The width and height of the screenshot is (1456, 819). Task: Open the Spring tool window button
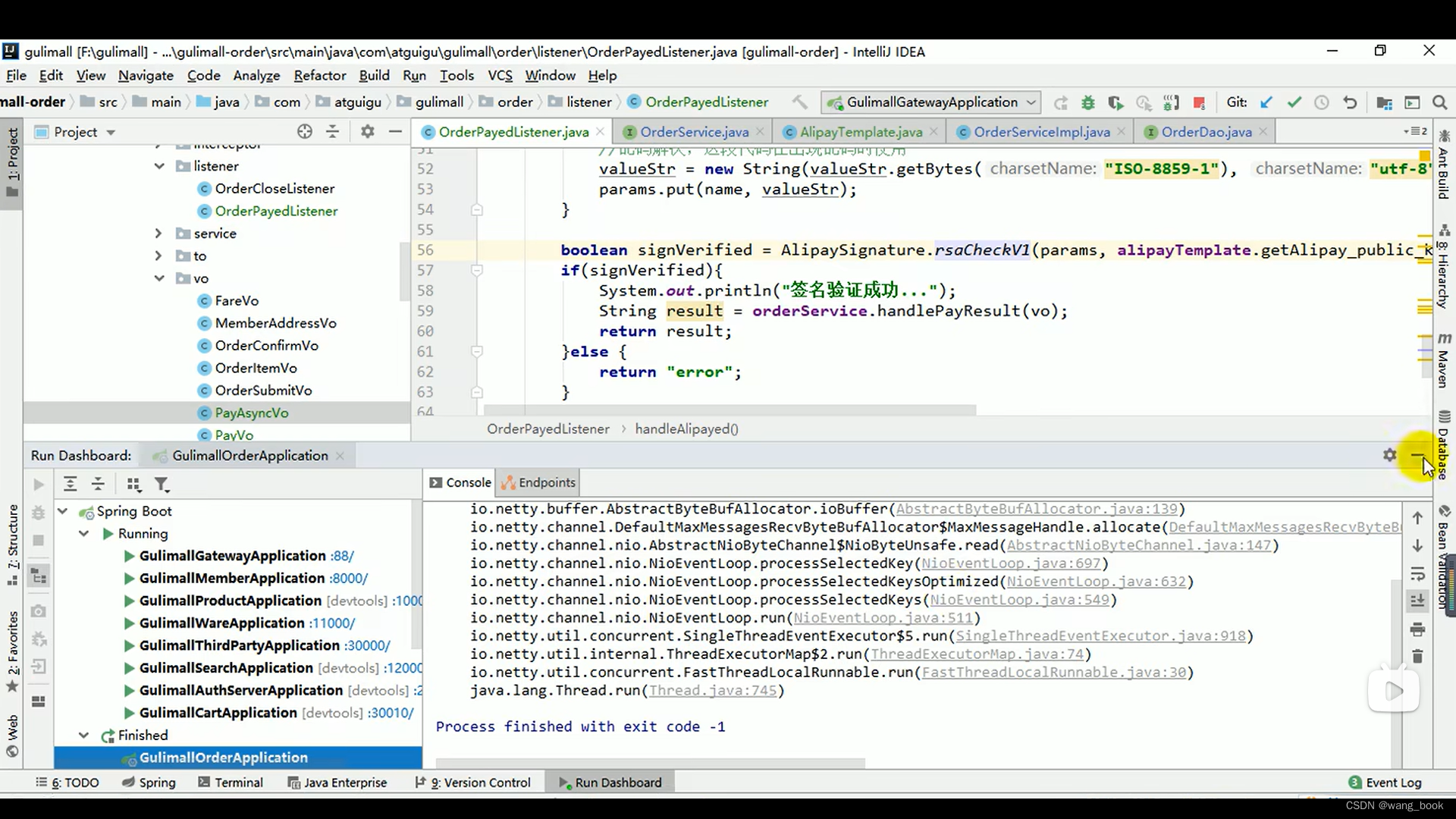(x=149, y=783)
